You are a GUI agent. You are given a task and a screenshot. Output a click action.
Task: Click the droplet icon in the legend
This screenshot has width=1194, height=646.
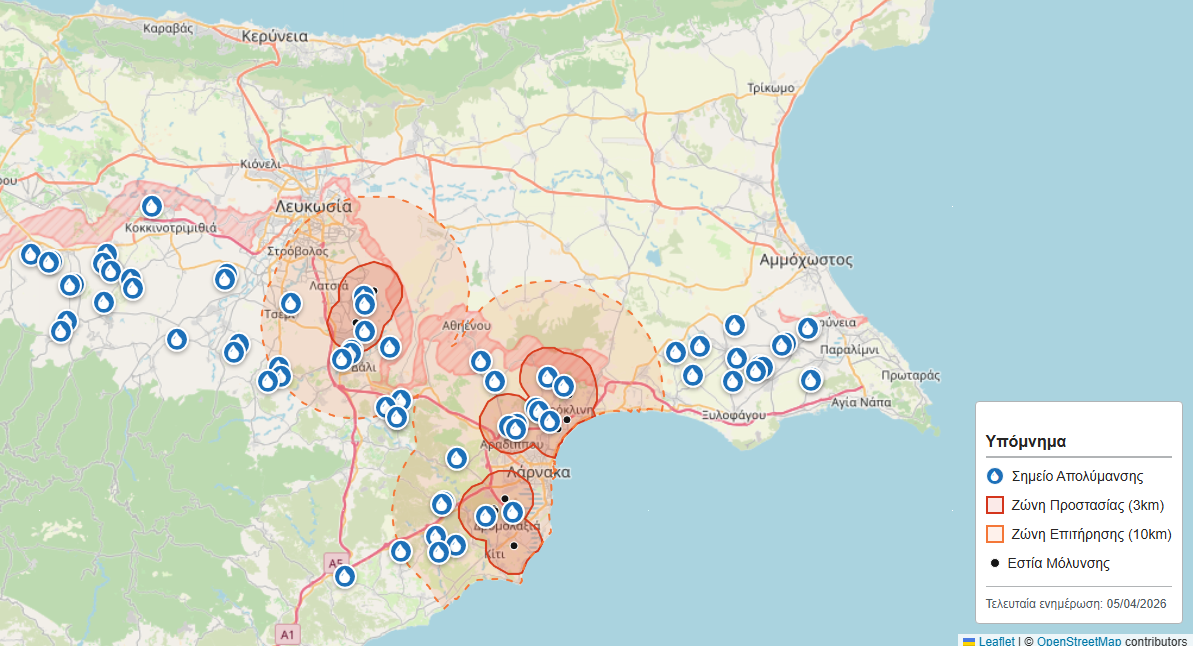(x=994, y=477)
